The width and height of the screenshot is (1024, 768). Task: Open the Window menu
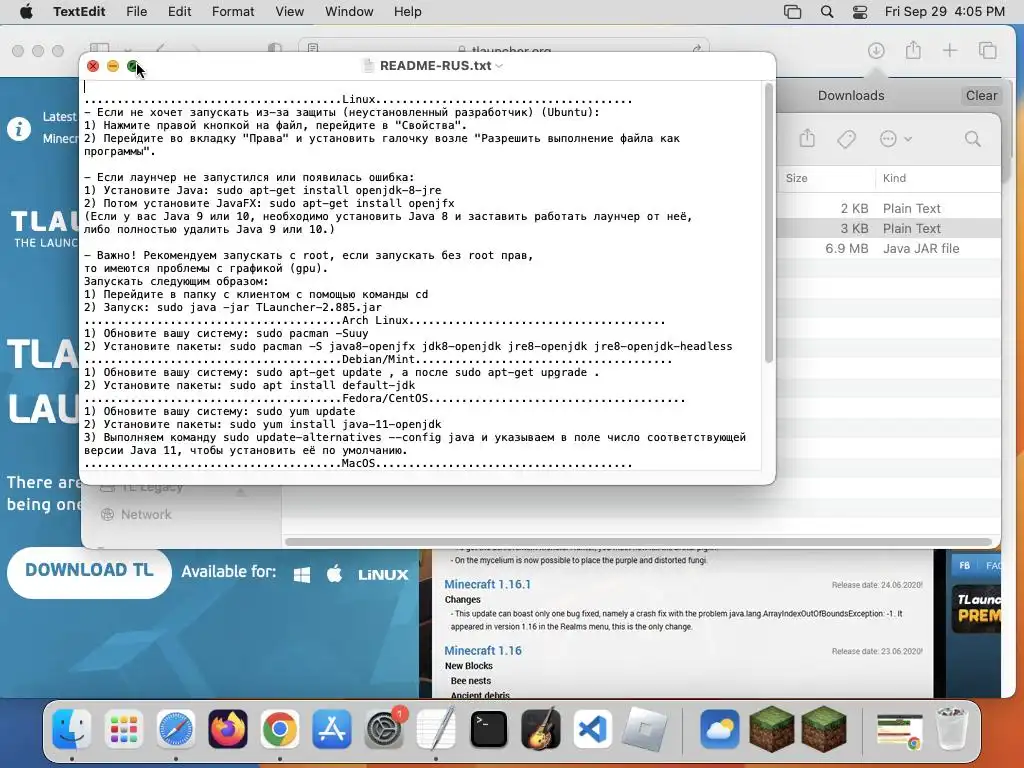tap(349, 12)
